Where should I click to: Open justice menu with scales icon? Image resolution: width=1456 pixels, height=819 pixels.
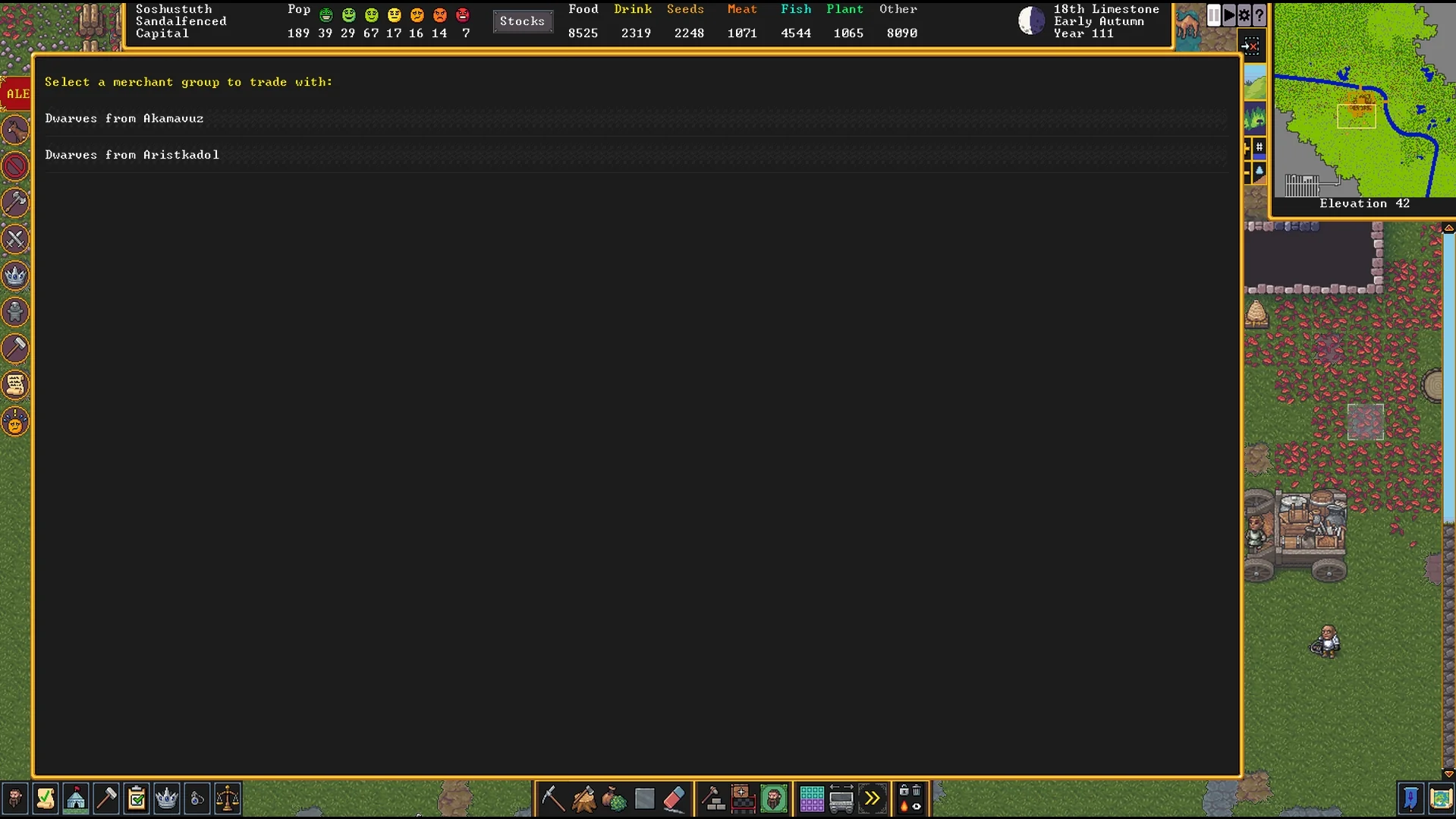click(228, 799)
